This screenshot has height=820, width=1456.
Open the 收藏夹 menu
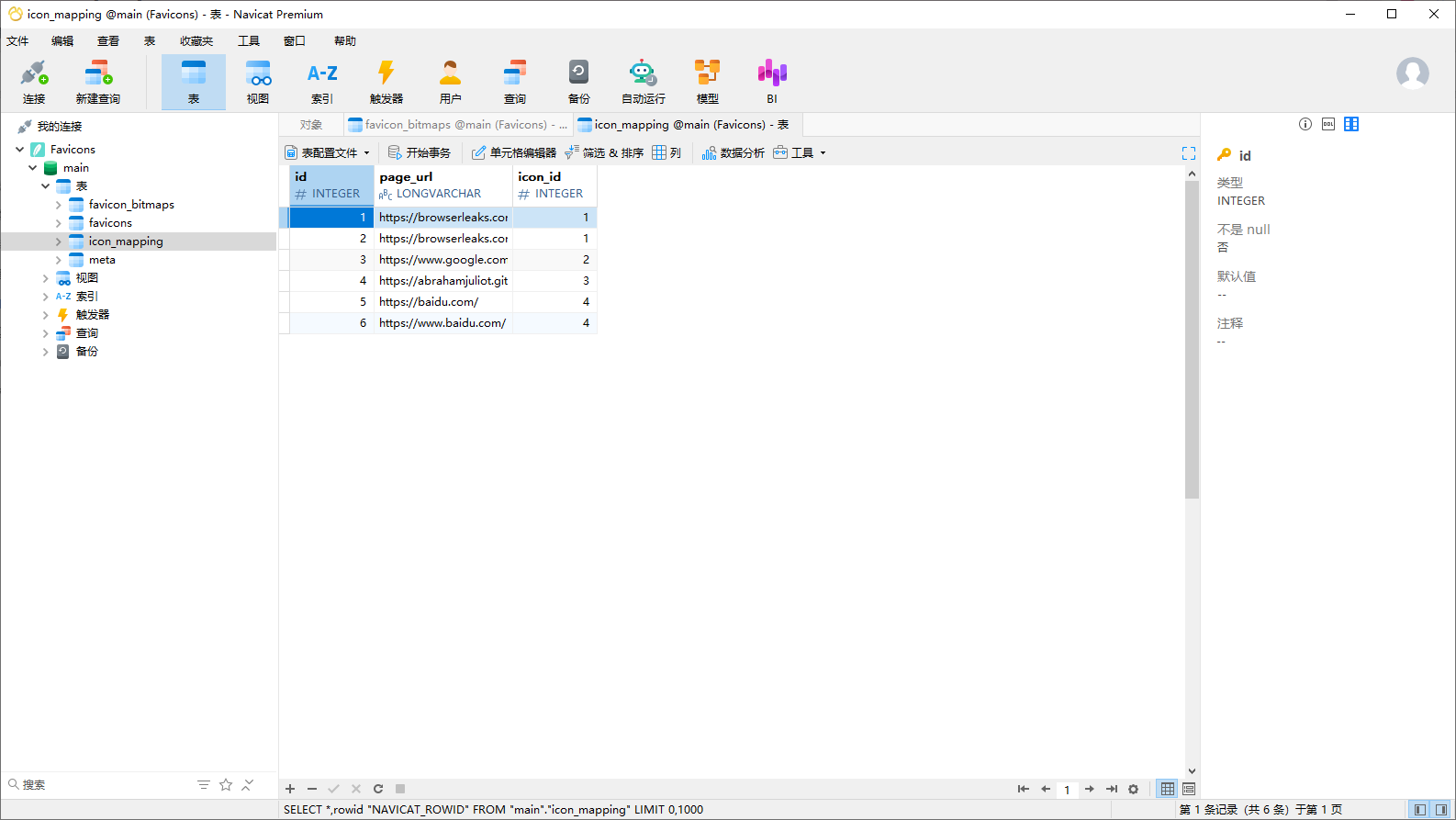click(x=196, y=41)
